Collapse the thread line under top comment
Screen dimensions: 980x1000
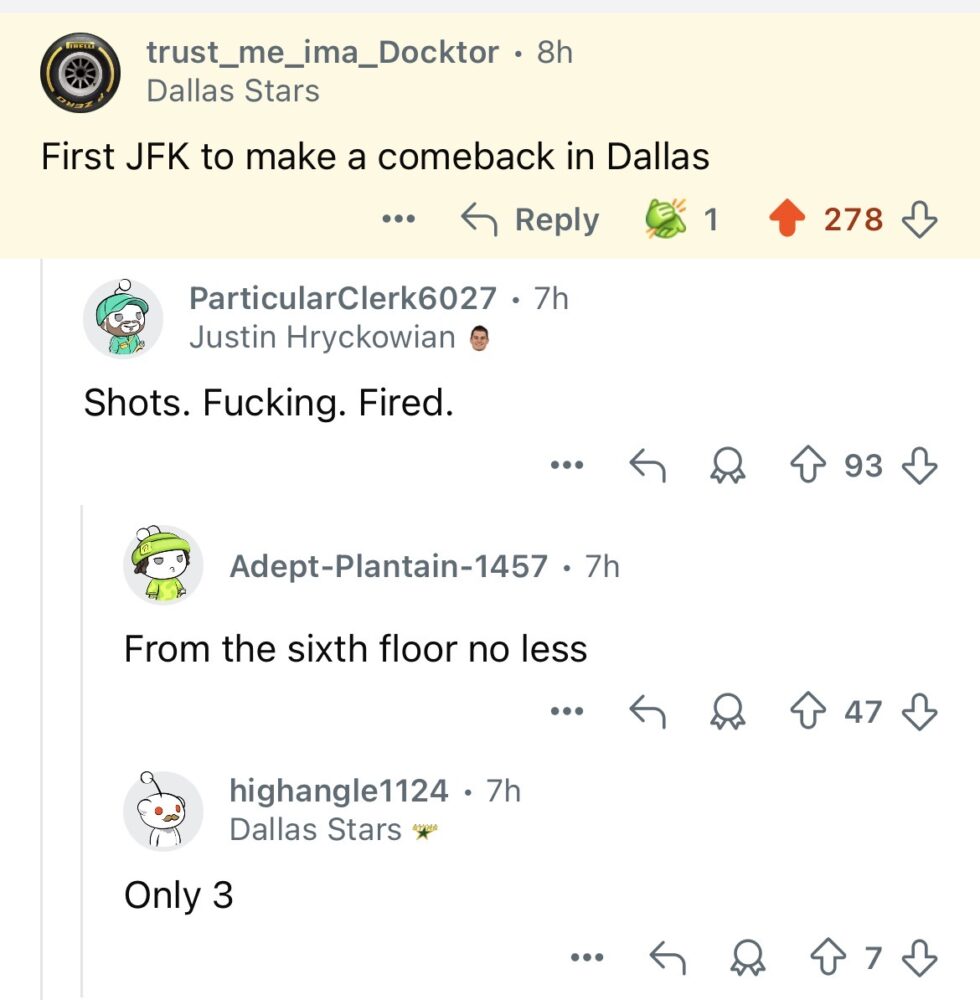pyautogui.click(x=42, y=628)
